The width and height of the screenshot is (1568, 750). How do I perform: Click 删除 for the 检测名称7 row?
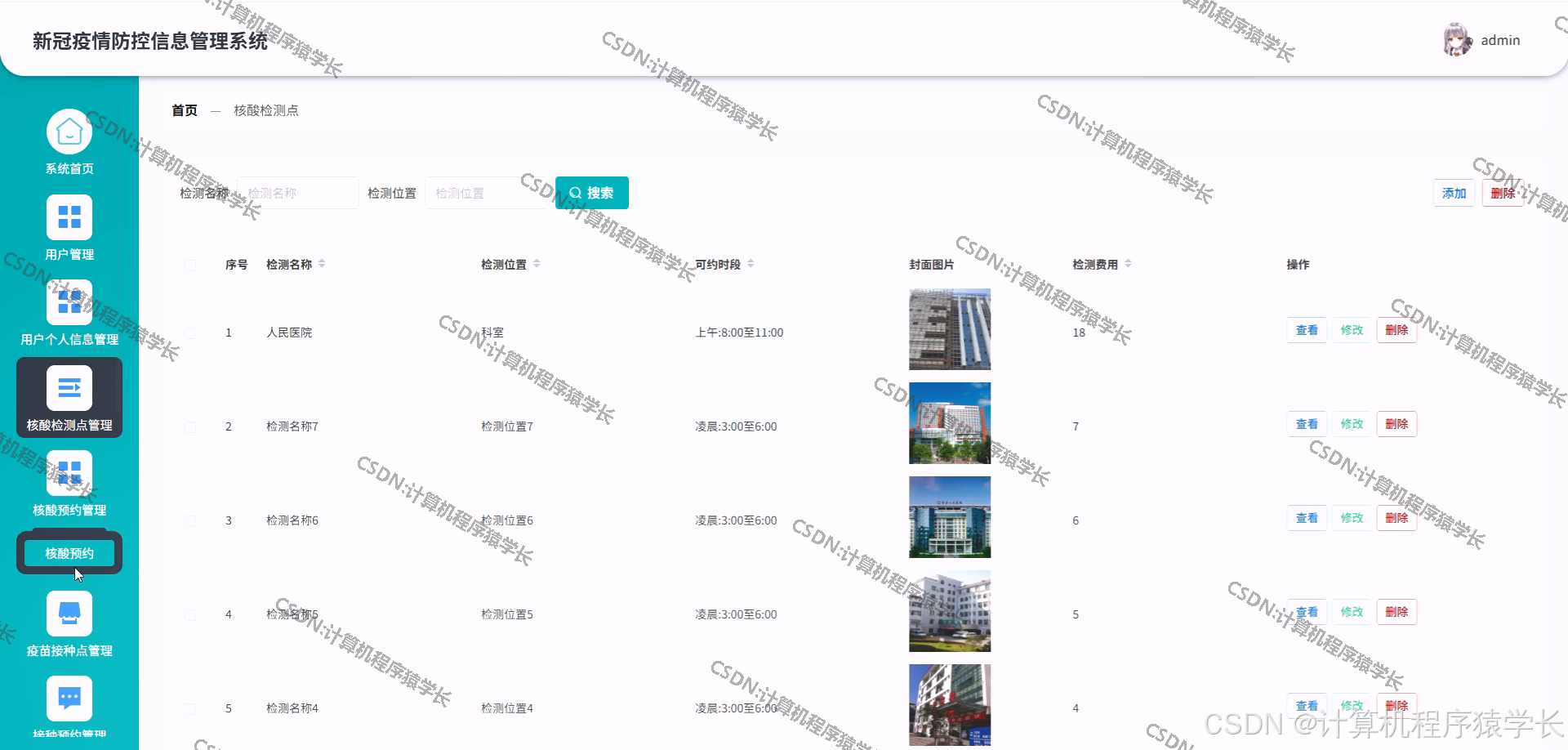point(1396,424)
